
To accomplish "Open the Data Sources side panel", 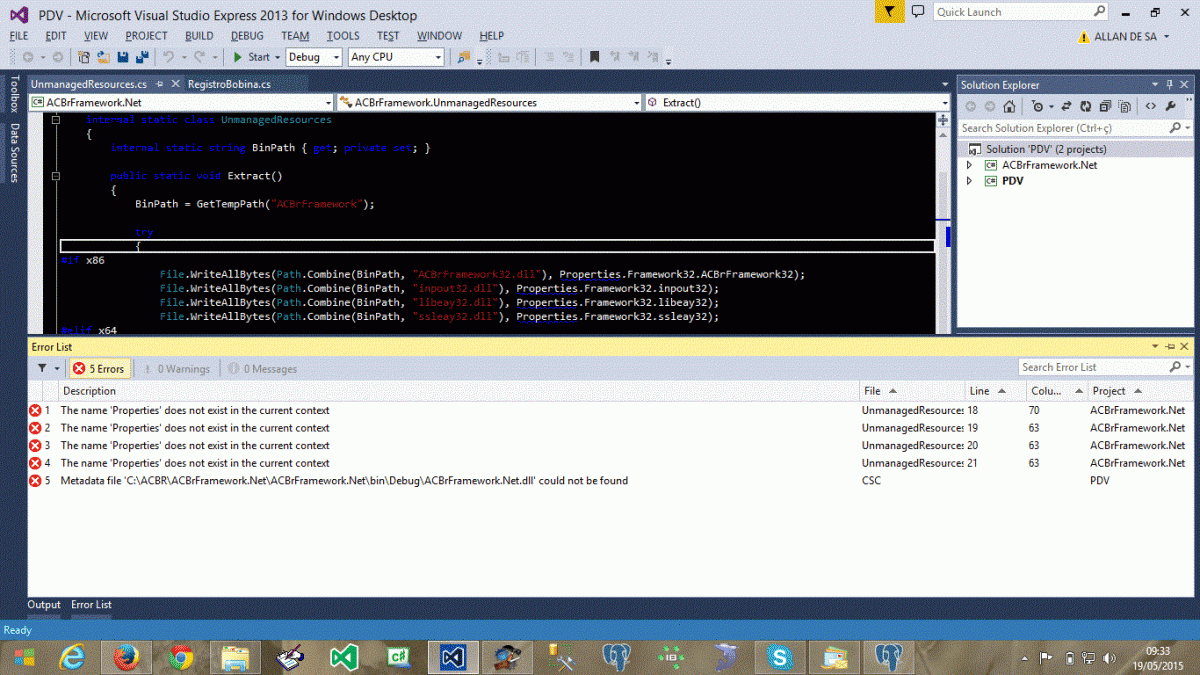I will click(14, 152).
